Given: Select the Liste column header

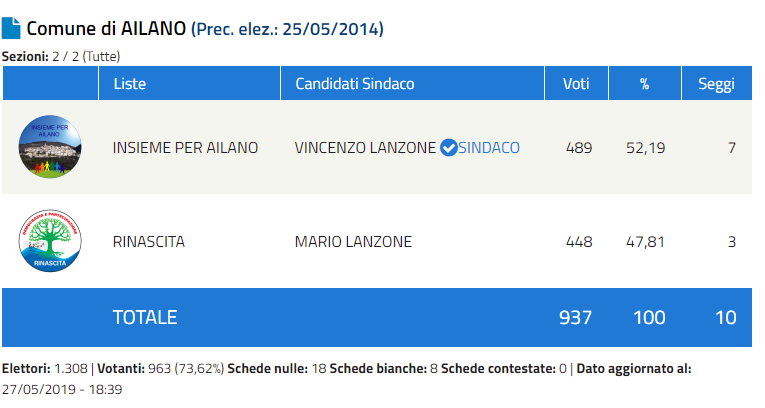Looking at the screenshot, I should (x=130, y=83).
